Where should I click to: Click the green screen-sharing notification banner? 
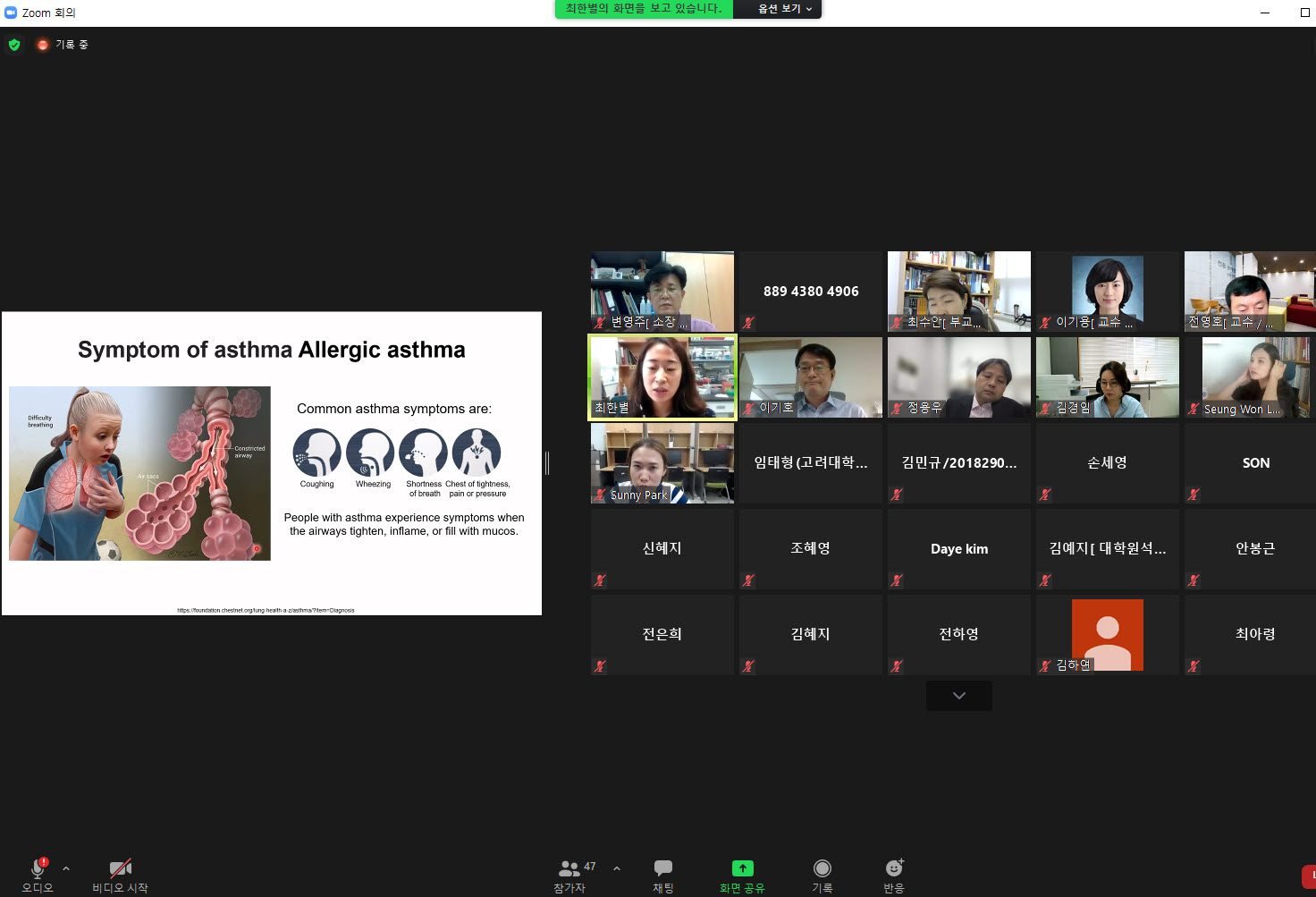tap(644, 9)
